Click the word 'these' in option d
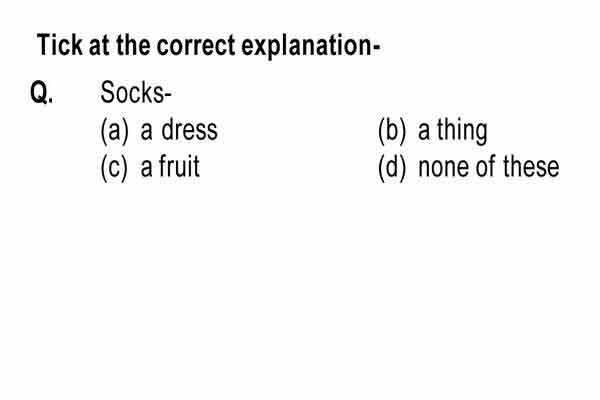The image size is (600, 400). (531, 167)
